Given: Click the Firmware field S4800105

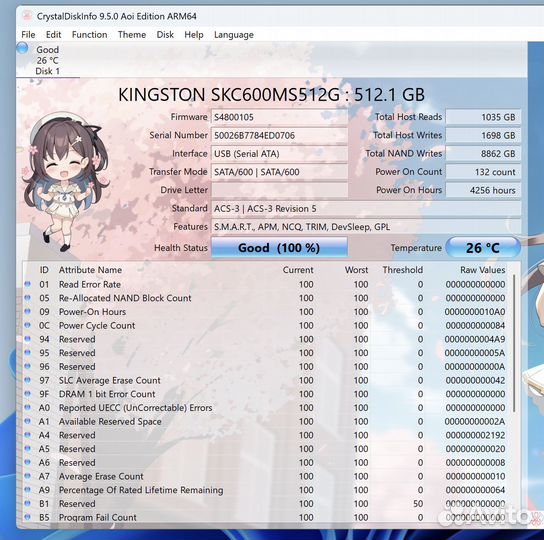Looking at the screenshot, I should coord(279,117).
